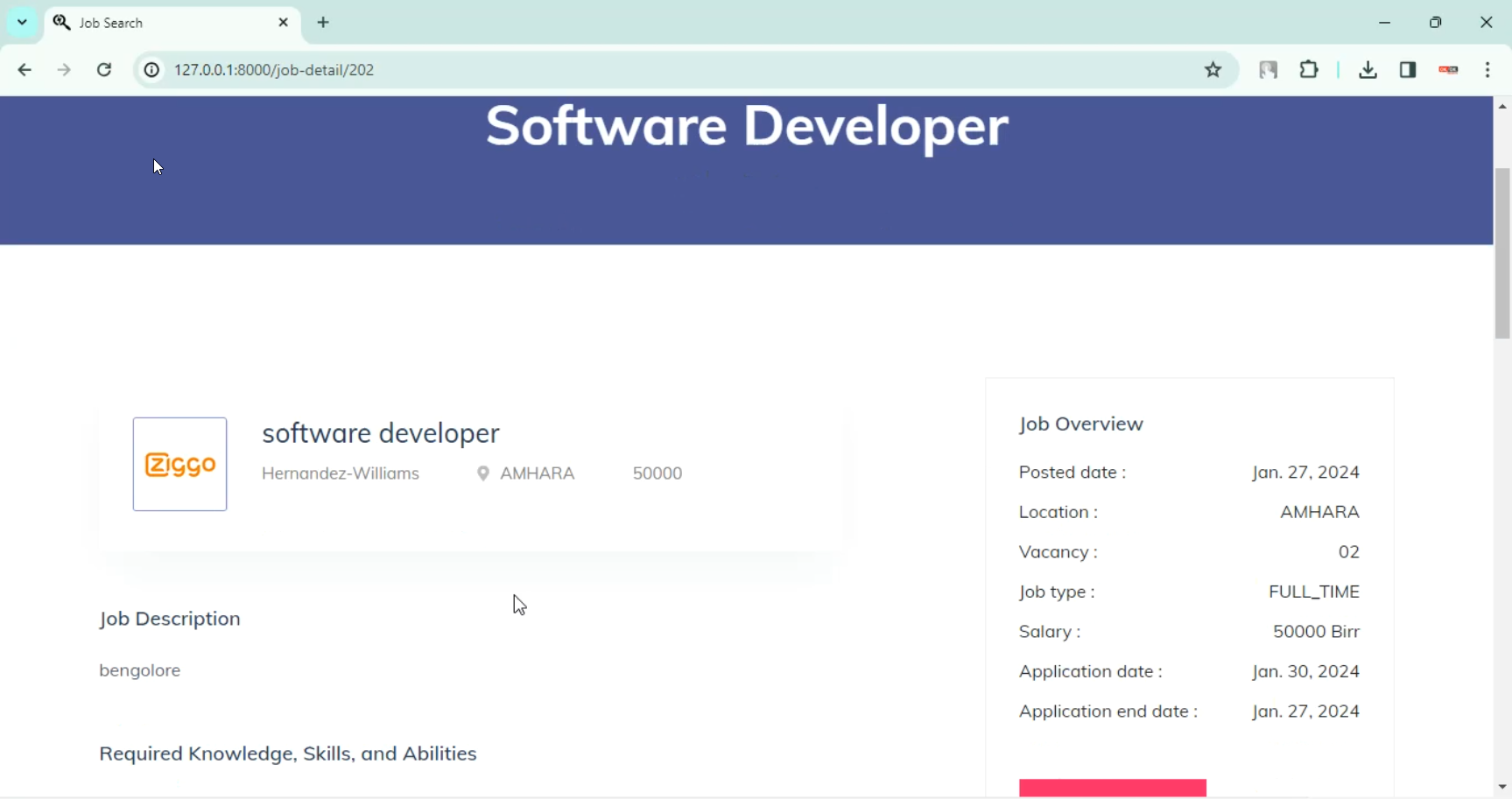Screen dimensions: 1512x799
Task: Go back to the previous page
Action: pos(25,70)
